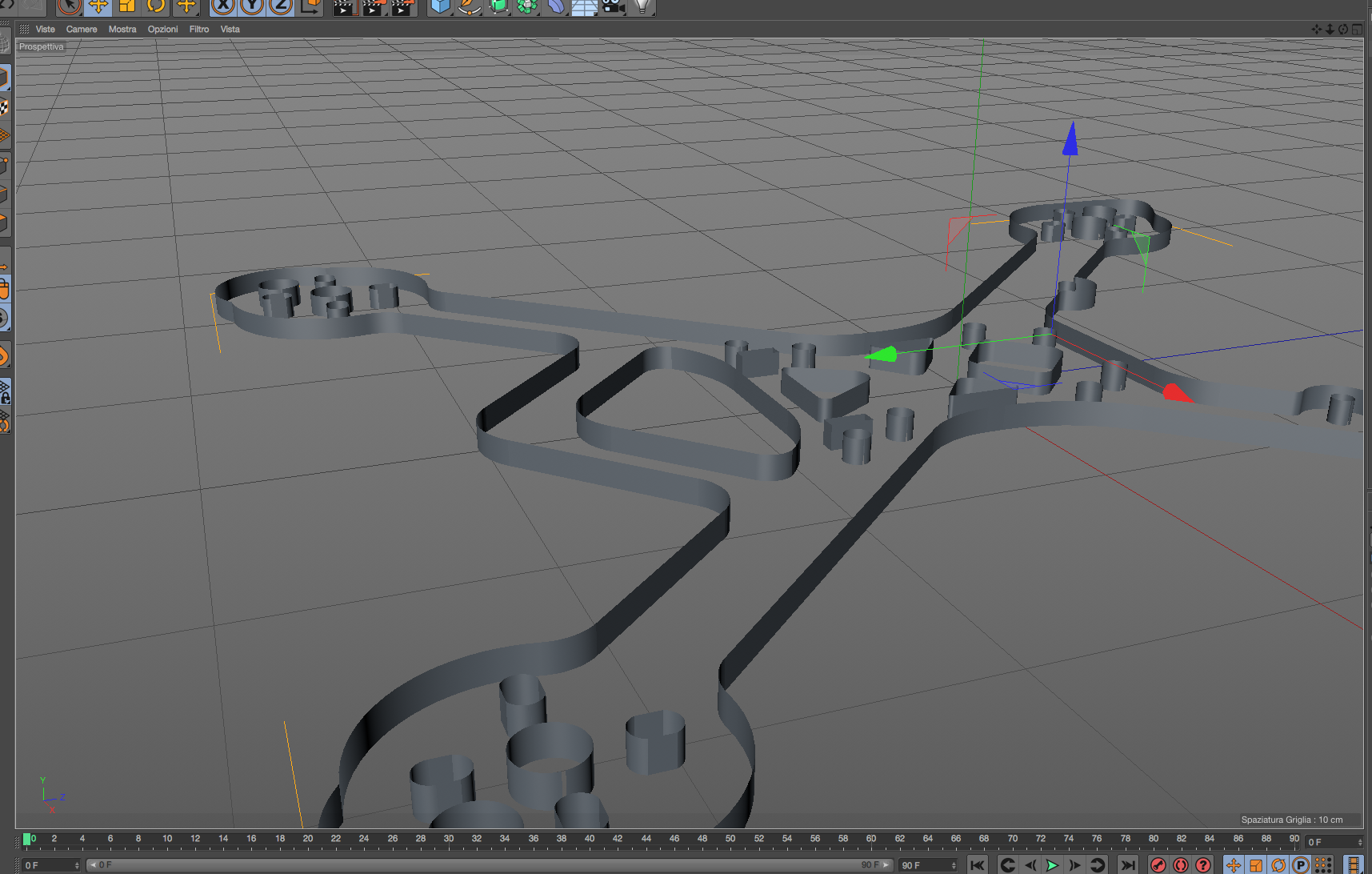Screen dimensions: 1372x874
Task: Enable polygons mode in left palette
Action: tap(5, 223)
